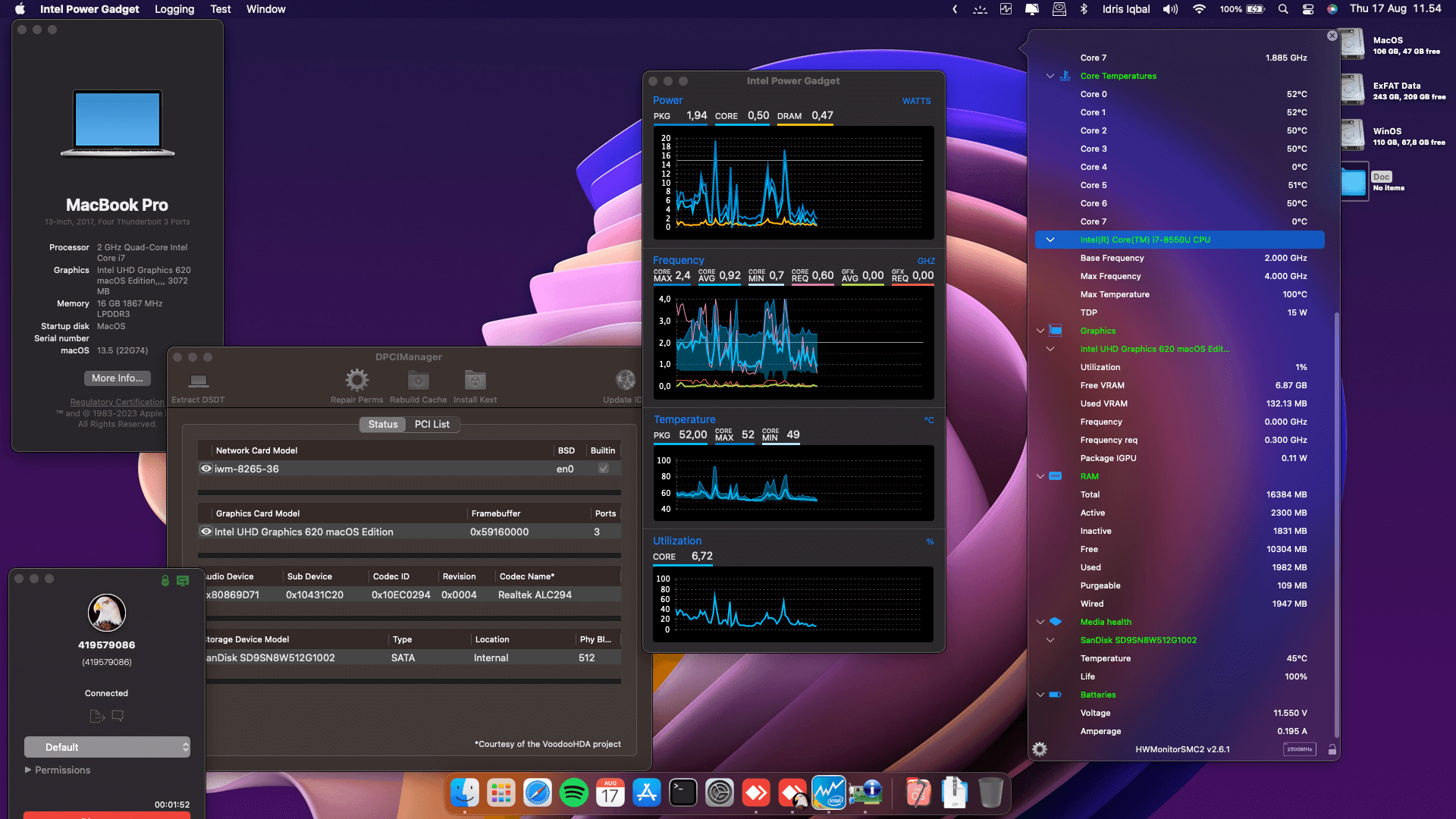Click Extract DSDT icon in DPCIManager
1456x819 pixels.
click(x=199, y=381)
